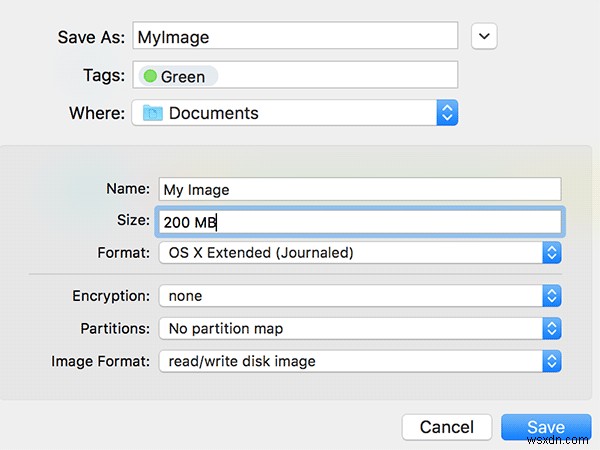
Task: Click the Encryption dropdown blue arrows
Action: pos(552,296)
